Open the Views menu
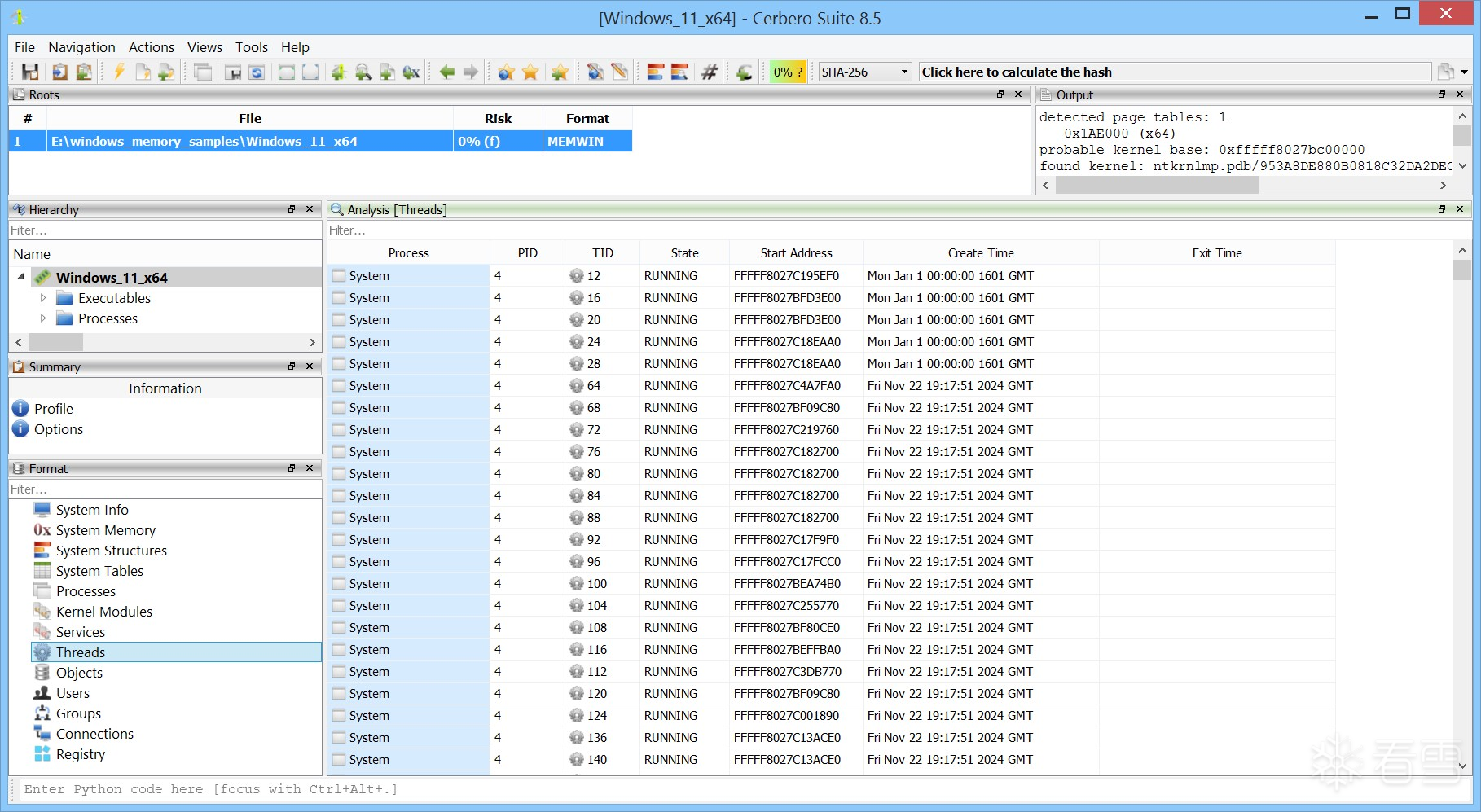Screen dimensions: 1481x812 coord(204,47)
